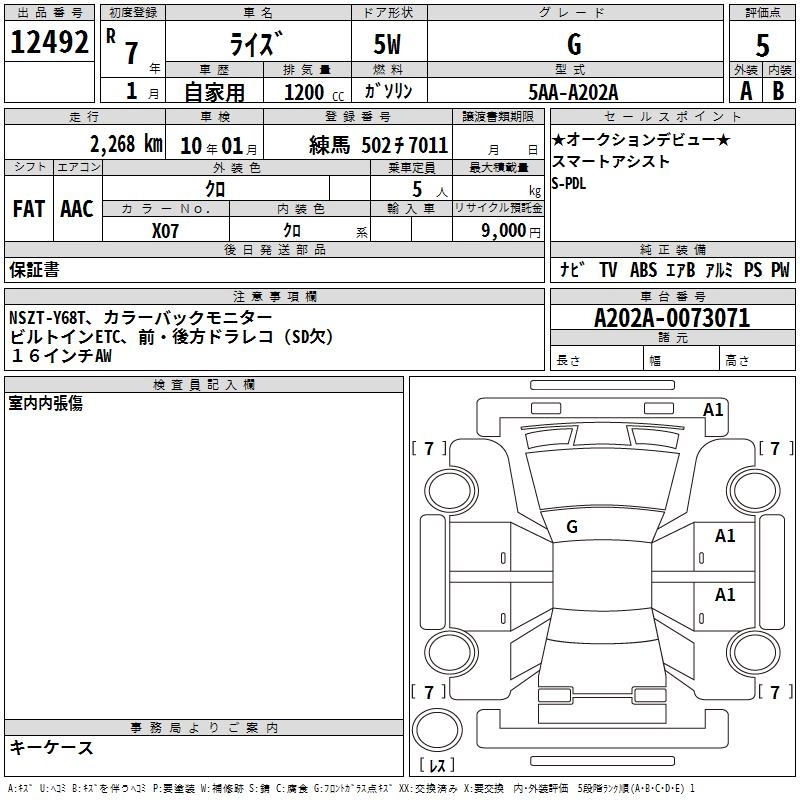Select the アルミ equipment indicator
This screenshot has height=800, width=800.
719,269
